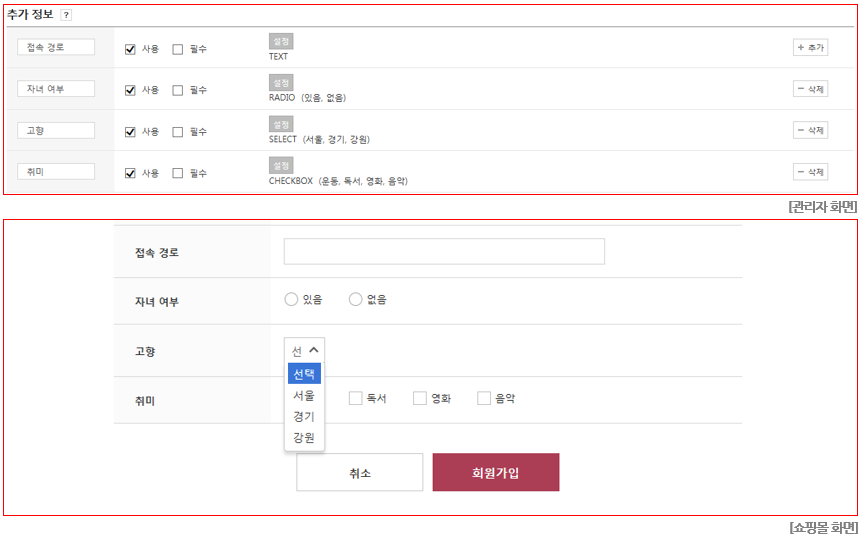Click the + 추가 button
Viewport: 860px width, 538px height.
pyautogui.click(x=810, y=48)
